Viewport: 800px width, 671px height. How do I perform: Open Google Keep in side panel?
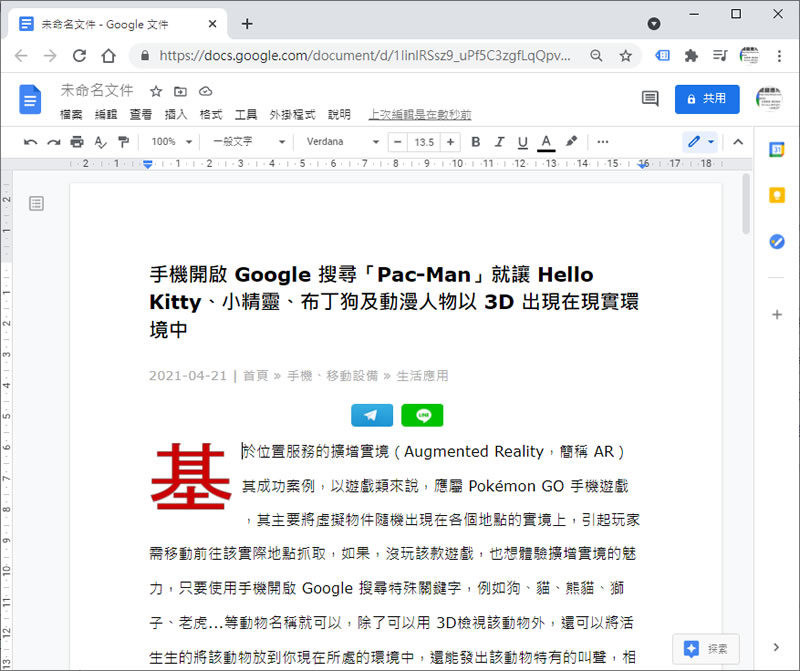(776, 196)
